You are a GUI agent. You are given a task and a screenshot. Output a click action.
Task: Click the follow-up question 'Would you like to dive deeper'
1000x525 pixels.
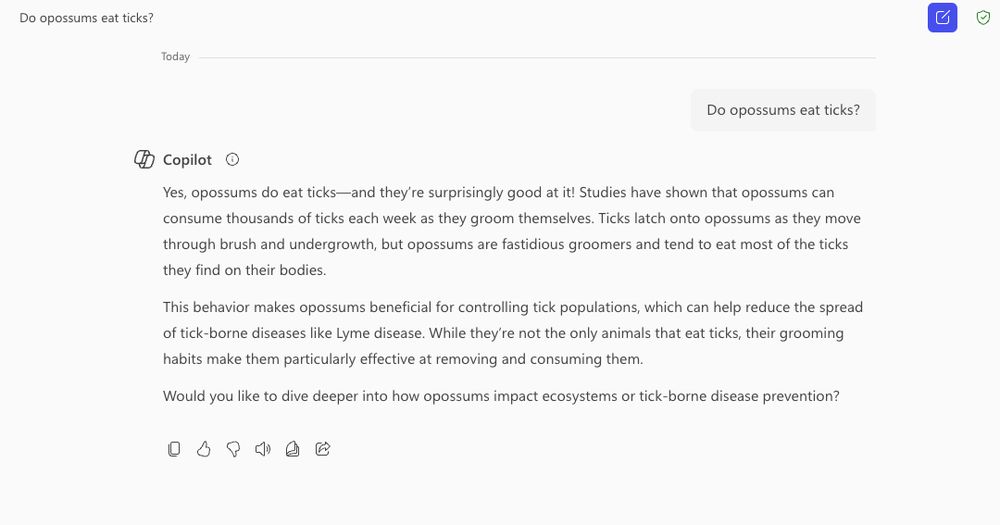[501, 396]
